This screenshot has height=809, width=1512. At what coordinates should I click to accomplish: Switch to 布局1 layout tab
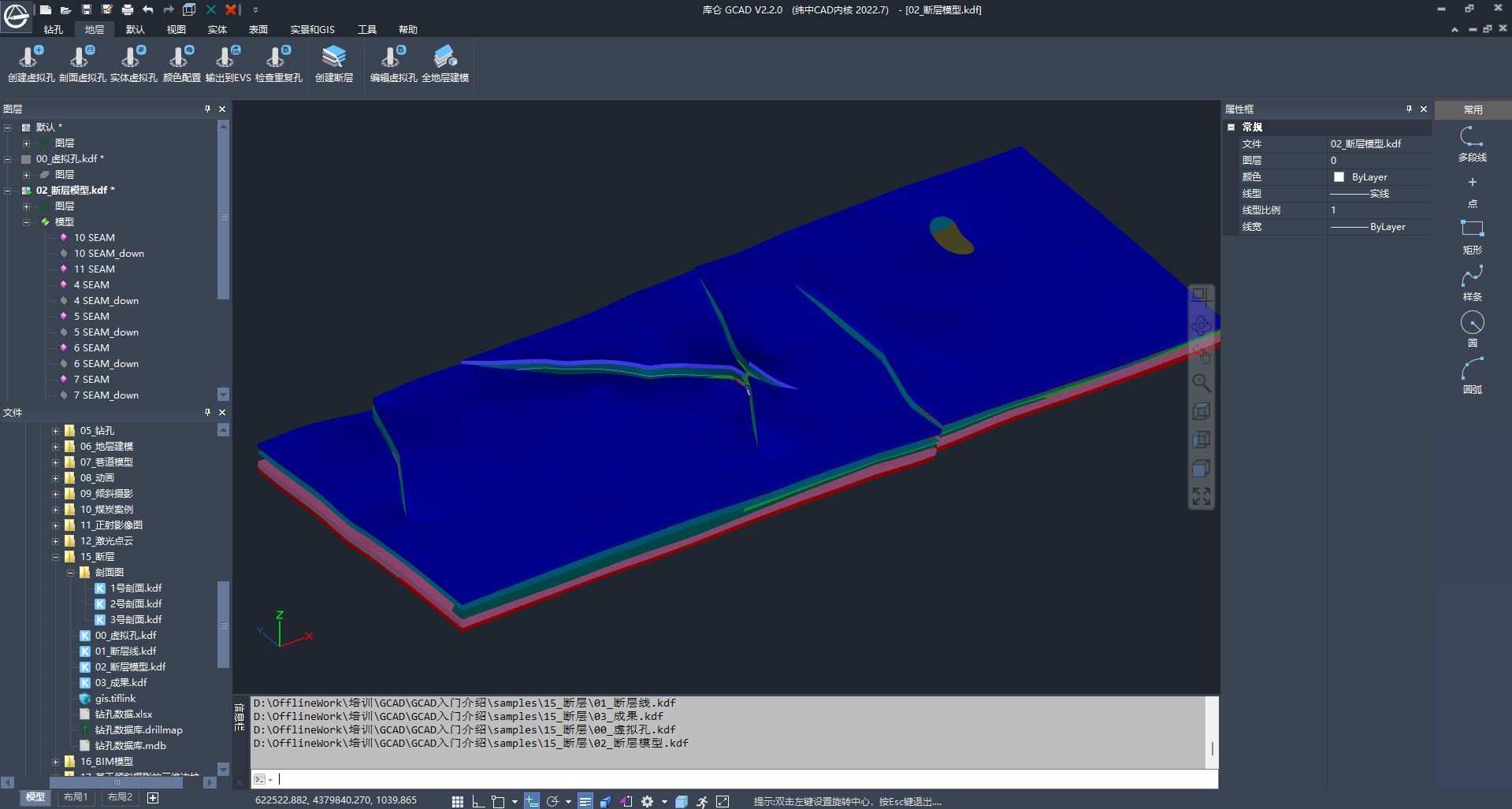[x=76, y=797]
